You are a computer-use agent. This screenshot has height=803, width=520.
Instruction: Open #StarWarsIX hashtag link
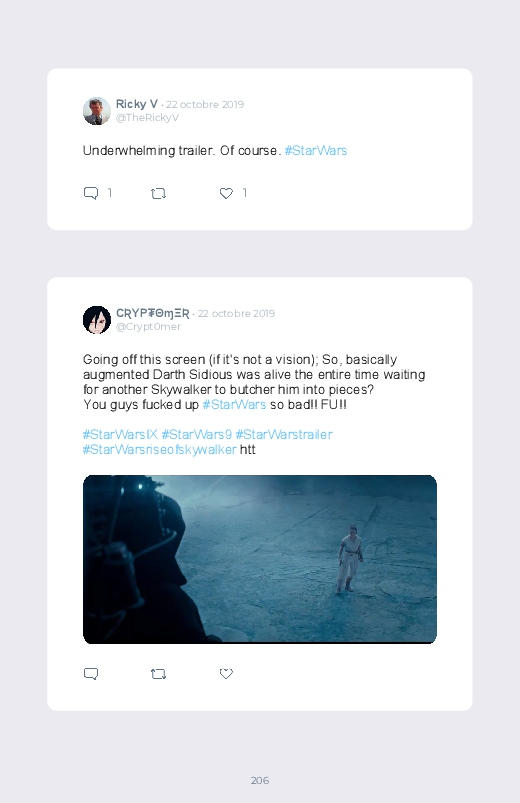[x=120, y=435]
